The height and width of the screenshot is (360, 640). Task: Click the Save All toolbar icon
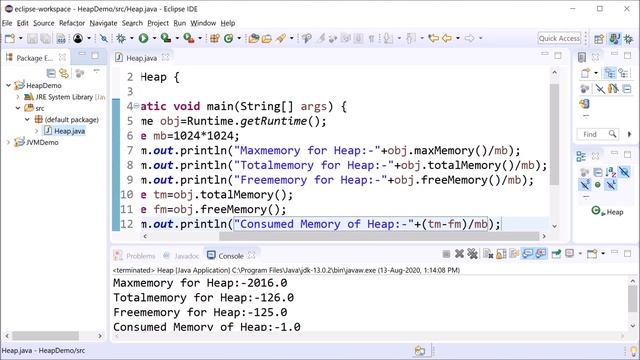[46, 38]
